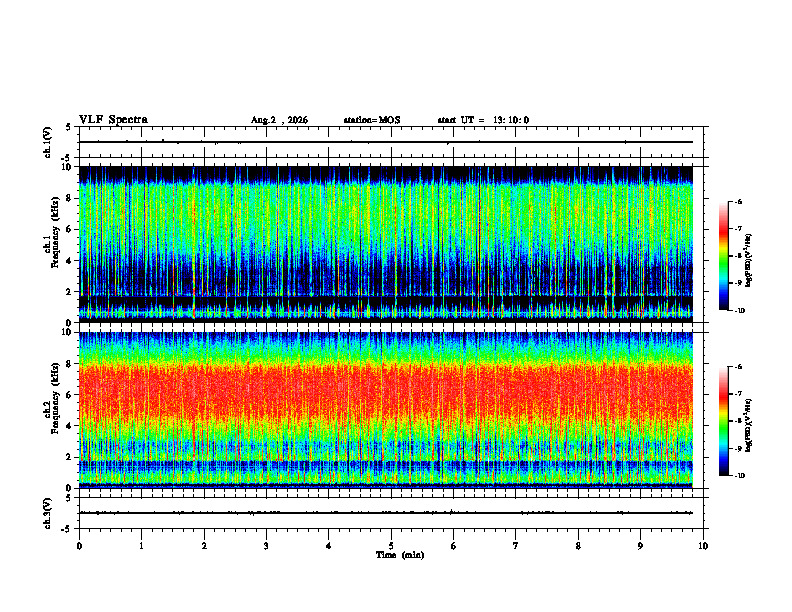Click the red band in ch.2 spectrogram
Viewport: 792px width, 612px height.
tap(386, 393)
